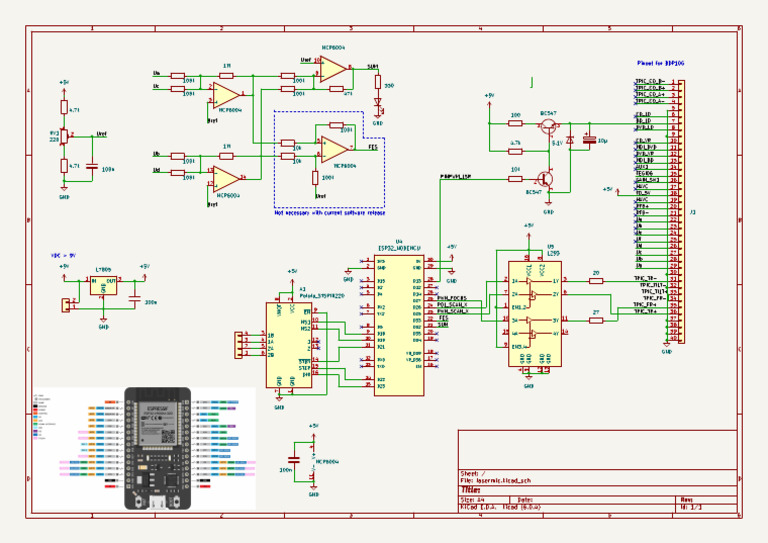Select the lower BC547 transistor symbol

click(x=545, y=180)
